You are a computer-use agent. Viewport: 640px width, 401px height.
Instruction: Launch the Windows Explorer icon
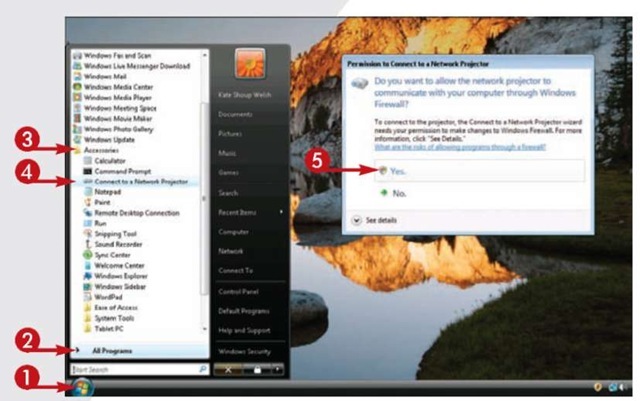click(x=87, y=276)
